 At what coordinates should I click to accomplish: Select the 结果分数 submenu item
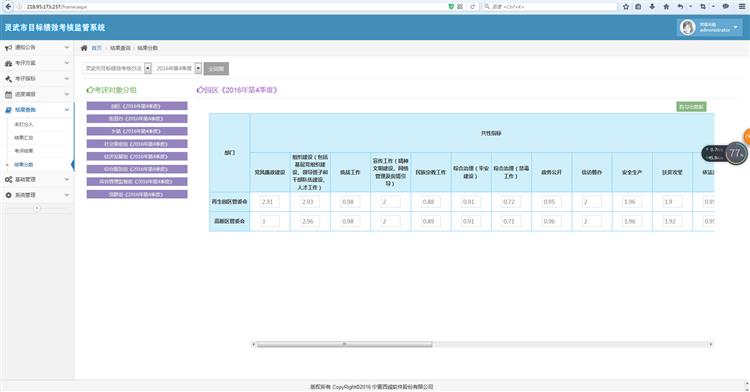[x=24, y=165]
